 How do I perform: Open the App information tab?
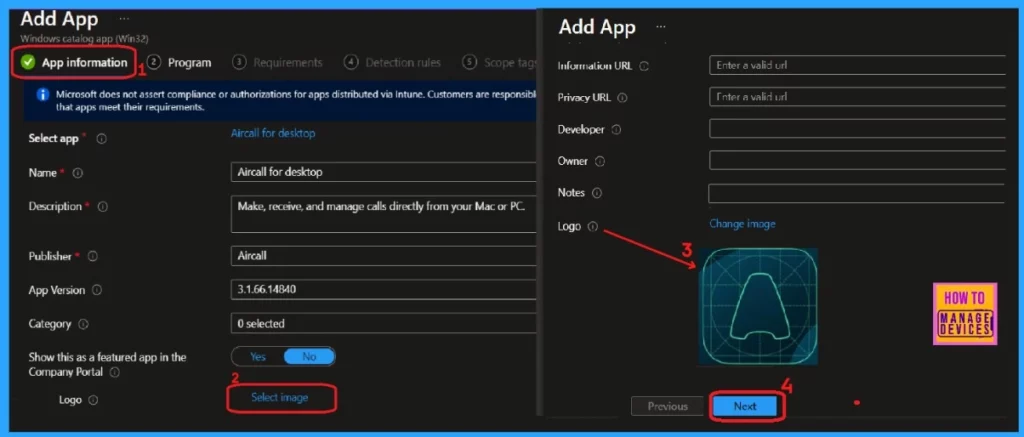click(x=74, y=63)
